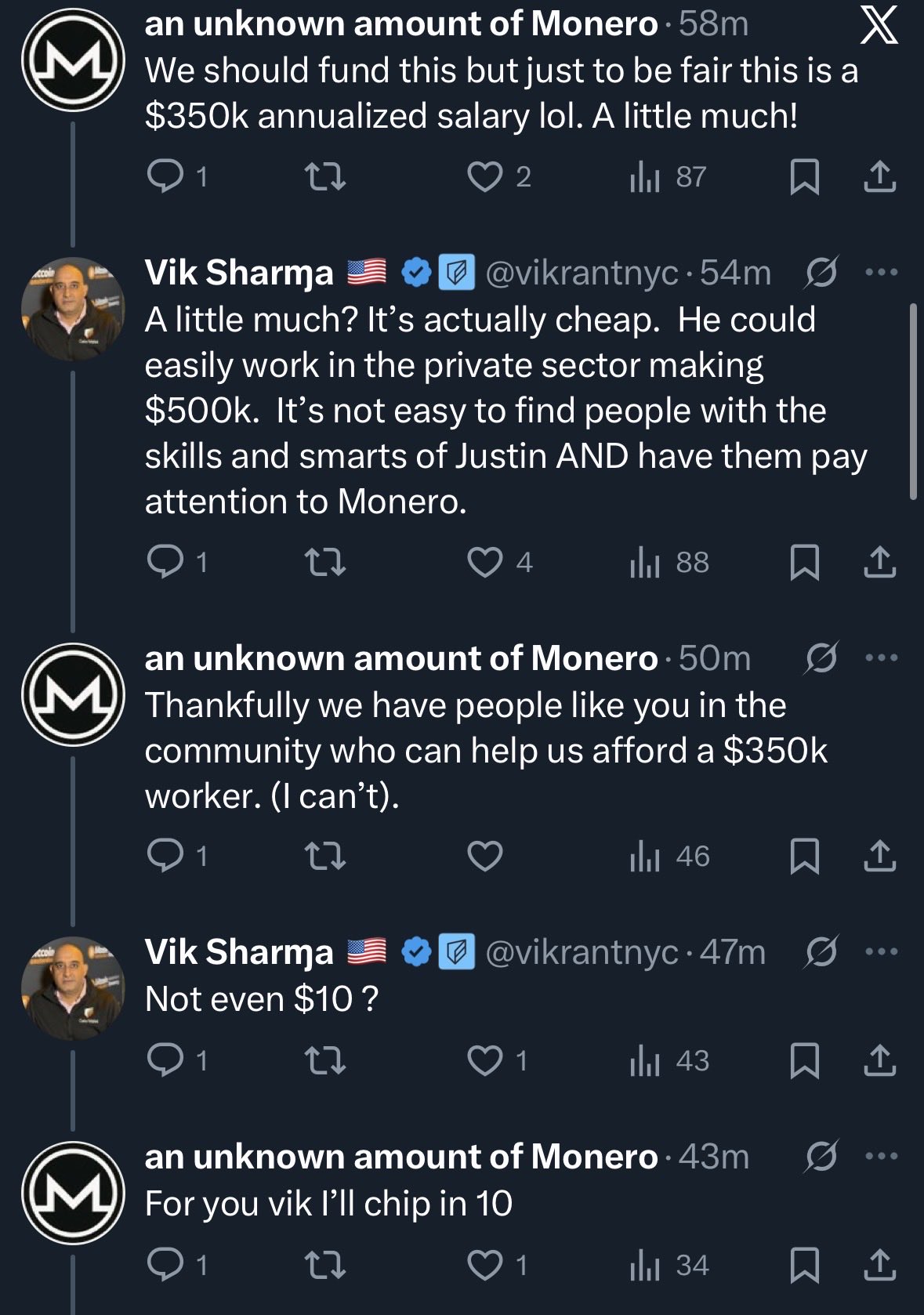Like the $350k annualized salary tweet
The width and height of the screenshot is (924, 1315).
pyautogui.click(x=484, y=176)
